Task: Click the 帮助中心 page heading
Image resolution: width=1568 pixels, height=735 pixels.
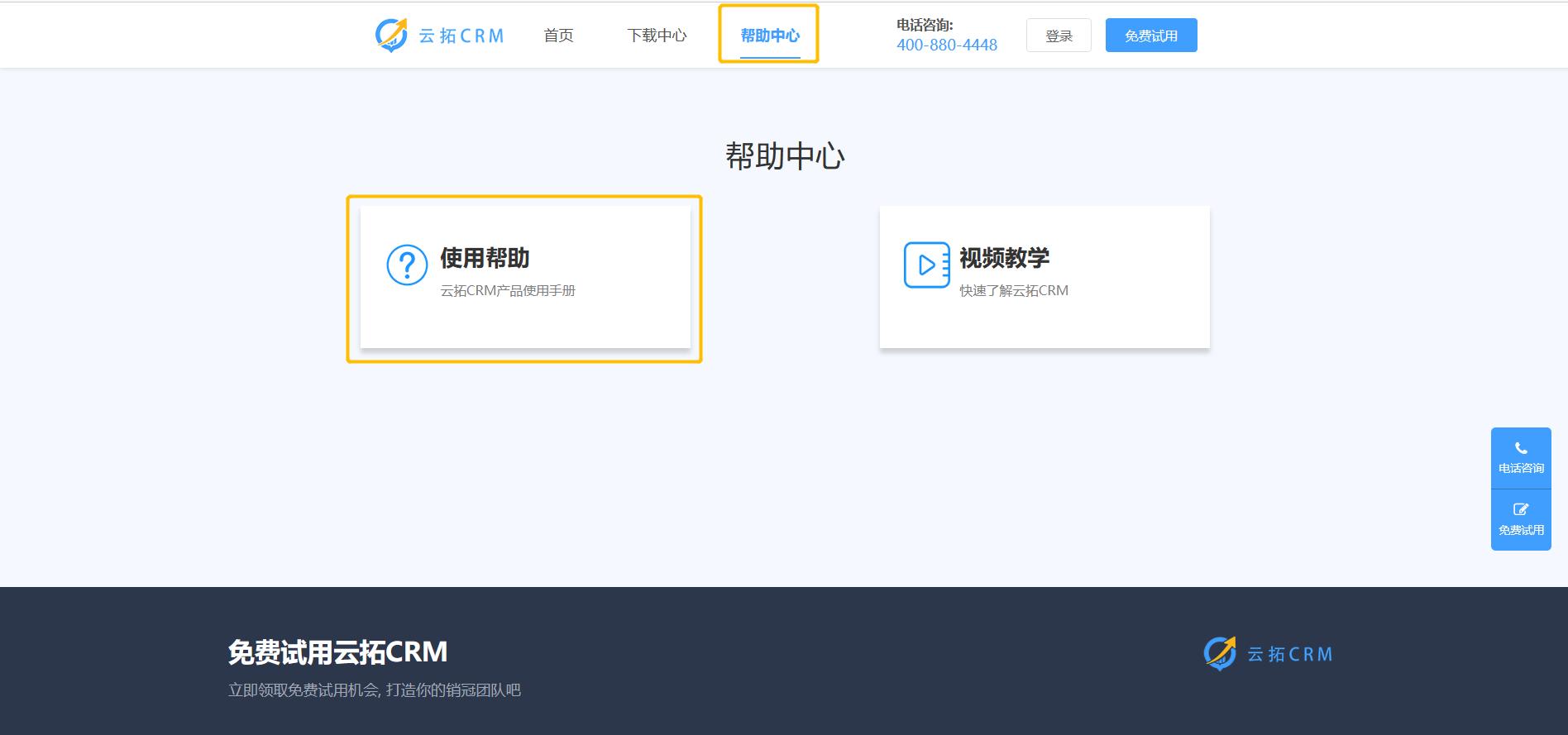Action: coord(785,156)
